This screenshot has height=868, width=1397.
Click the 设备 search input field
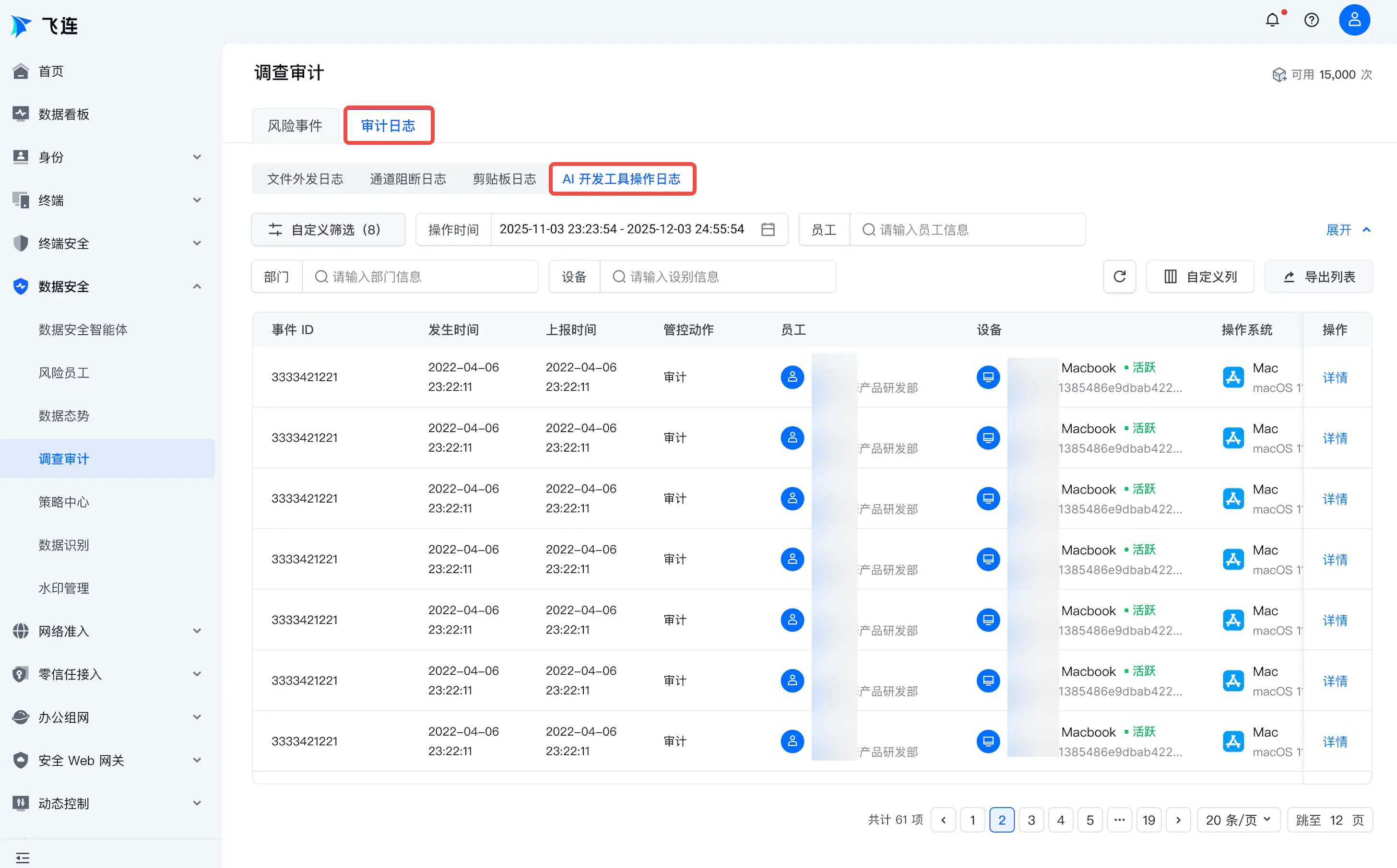(x=718, y=277)
